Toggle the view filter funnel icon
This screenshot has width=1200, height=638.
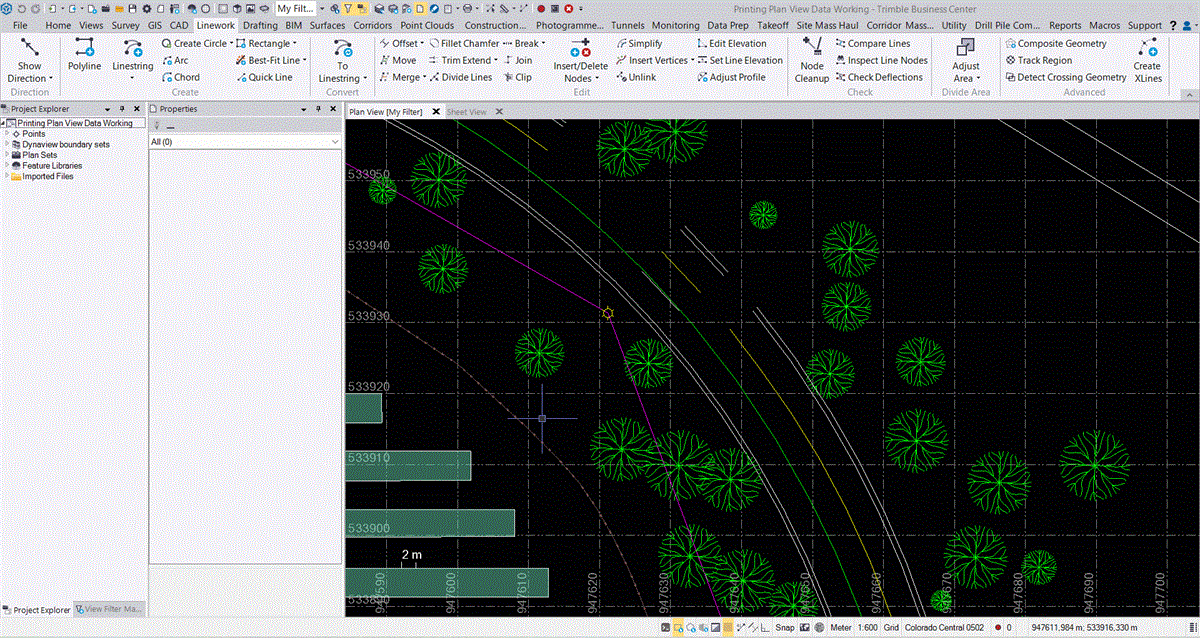pos(346,8)
